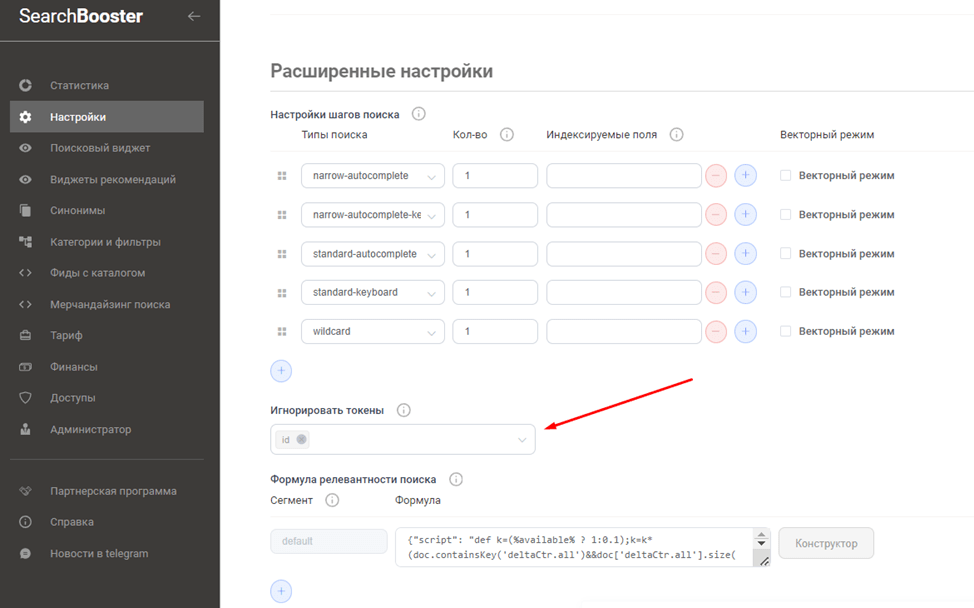Add new search step with plus circle
This screenshot has height=608, width=974.
tap(282, 371)
